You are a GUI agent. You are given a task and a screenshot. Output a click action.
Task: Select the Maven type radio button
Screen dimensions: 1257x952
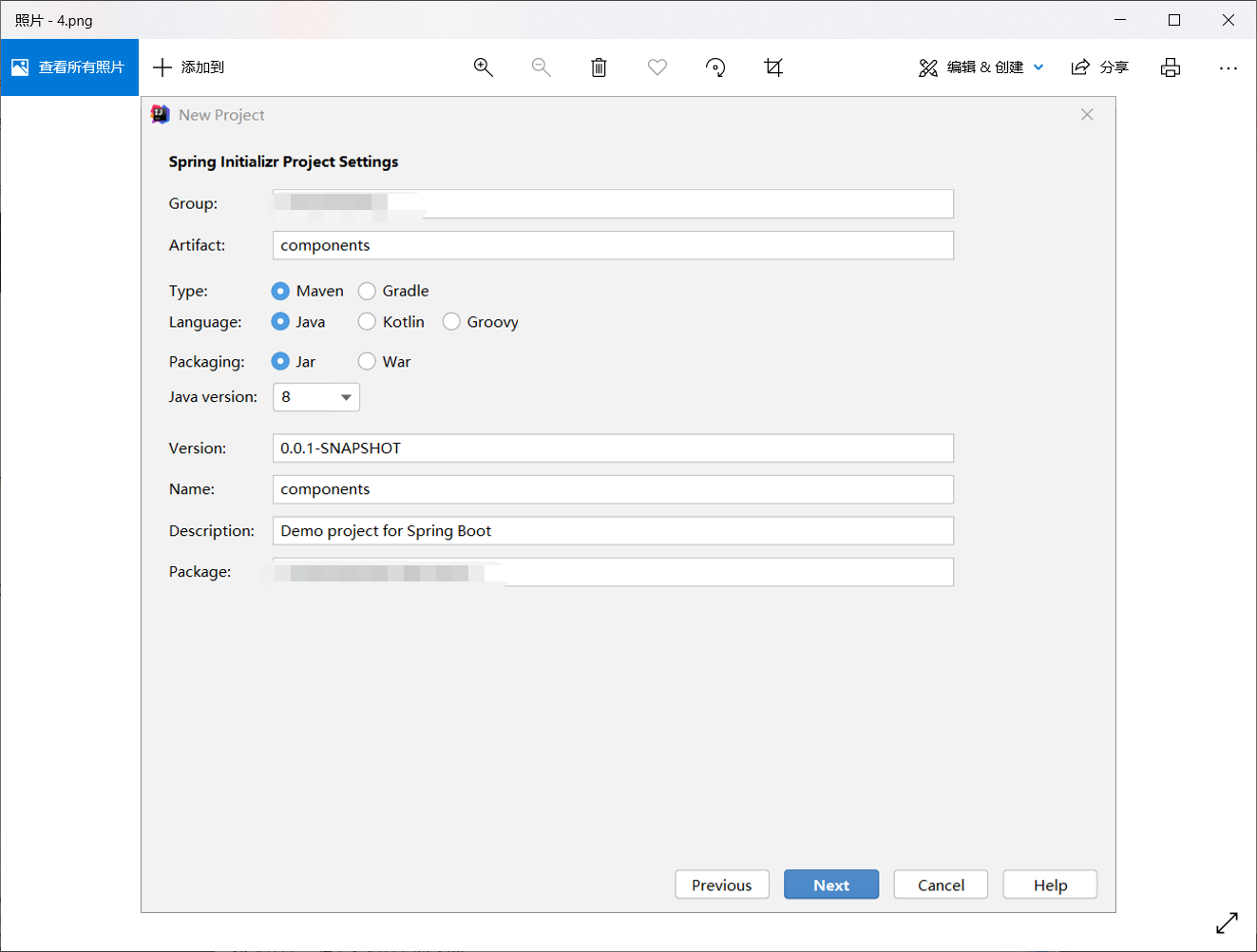[x=280, y=291]
